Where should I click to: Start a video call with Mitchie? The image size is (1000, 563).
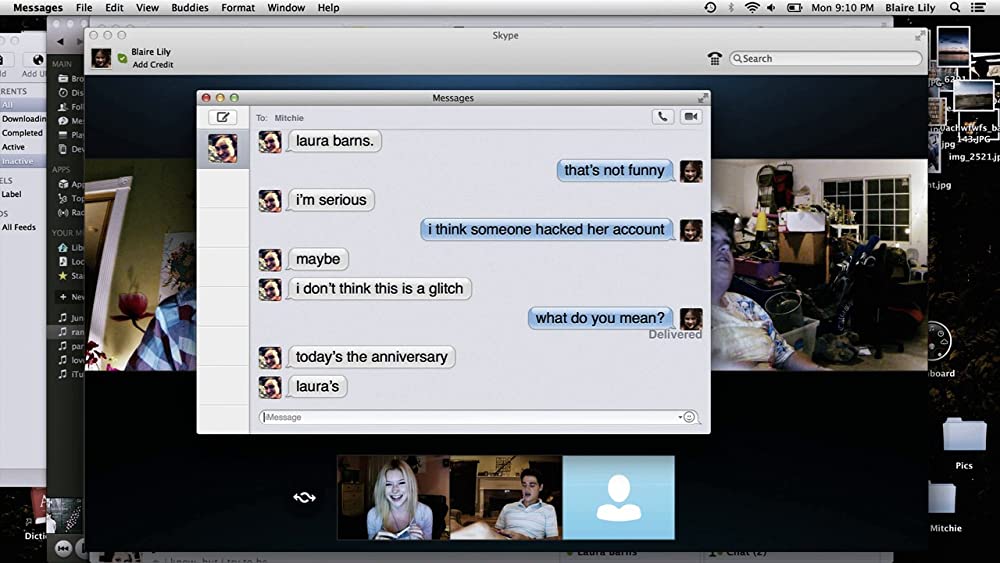[x=690, y=117]
